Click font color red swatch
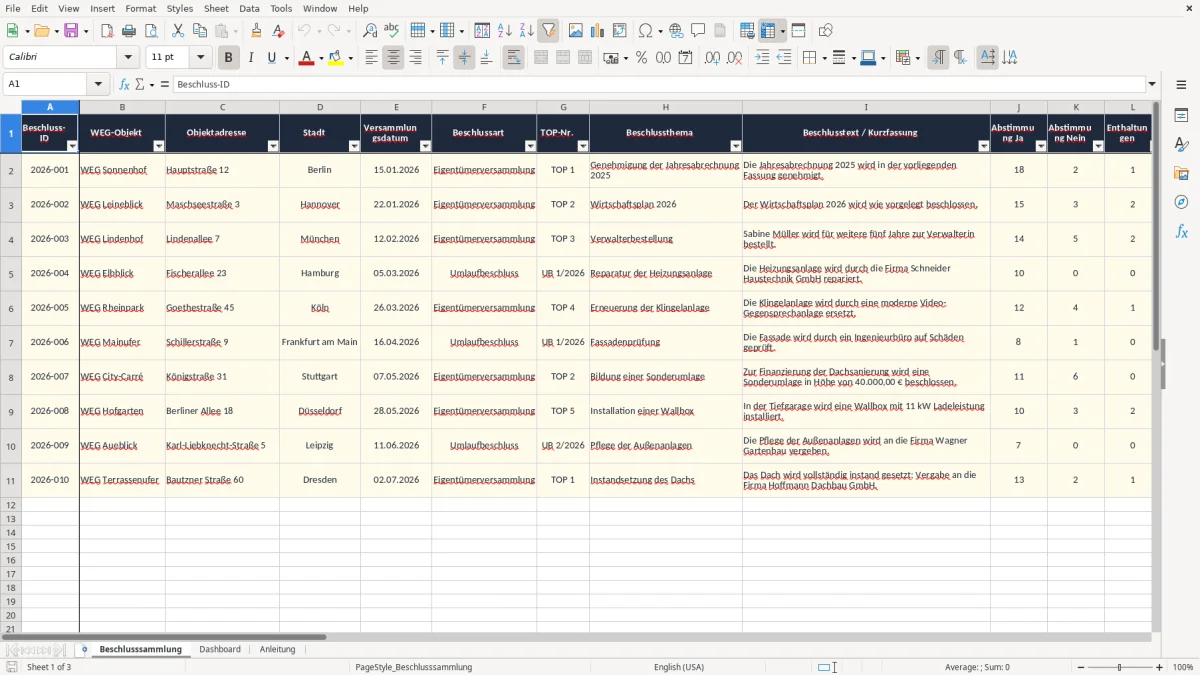Screen dimensions: 1200x675 pyautogui.click(x=306, y=58)
